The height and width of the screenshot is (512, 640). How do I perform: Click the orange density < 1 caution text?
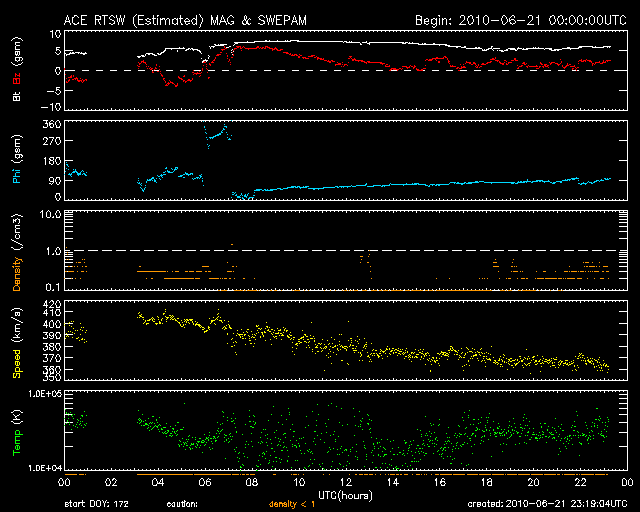coord(292,504)
